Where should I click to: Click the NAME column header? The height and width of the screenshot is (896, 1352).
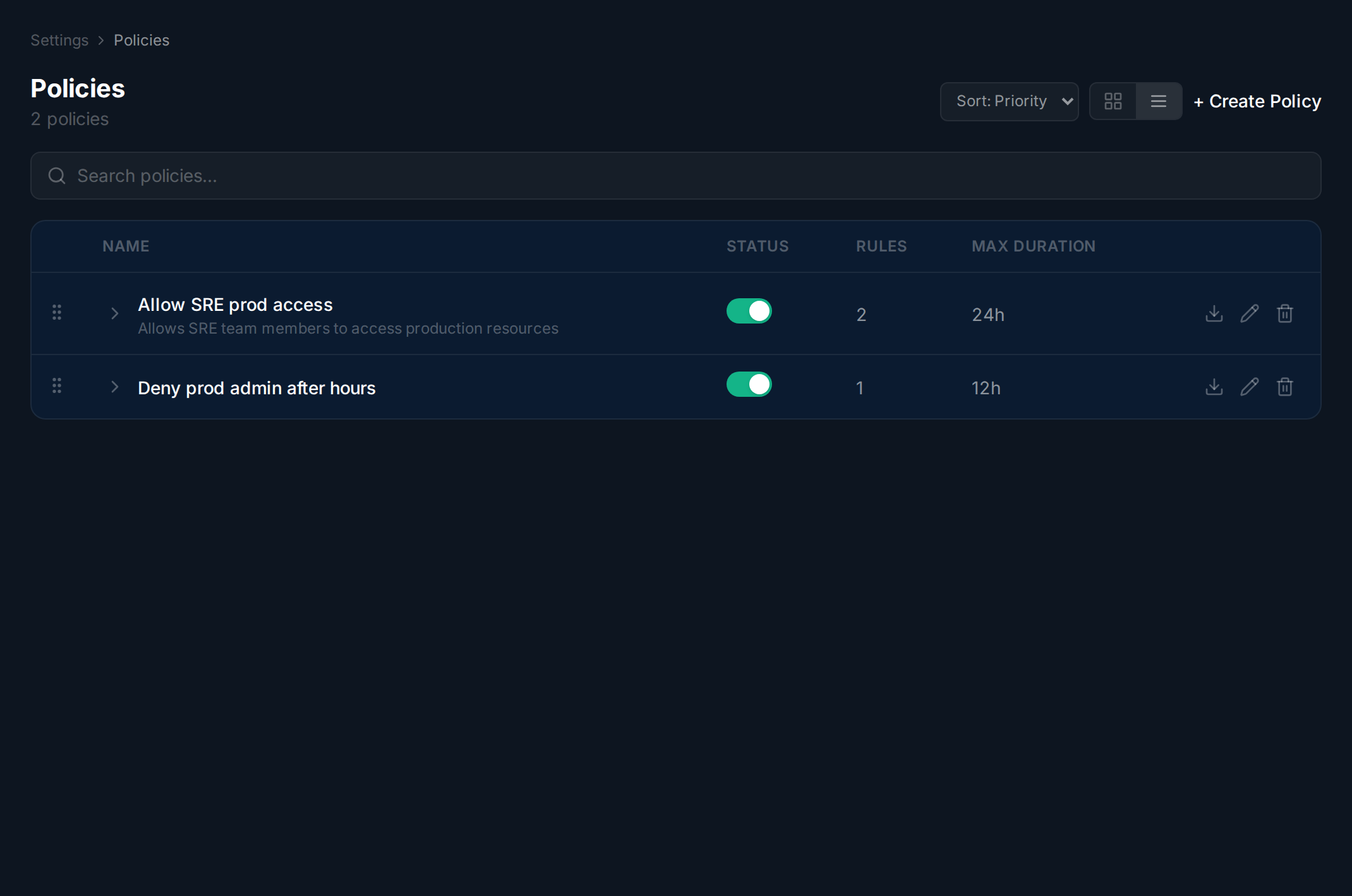[x=126, y=246]
